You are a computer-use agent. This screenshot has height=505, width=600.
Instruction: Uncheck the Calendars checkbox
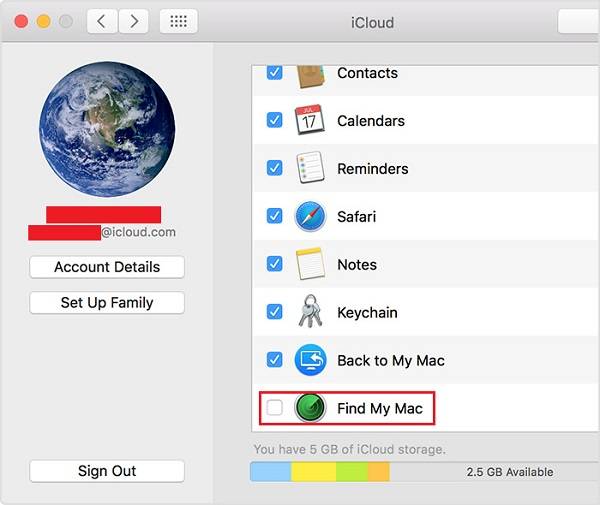274,120
